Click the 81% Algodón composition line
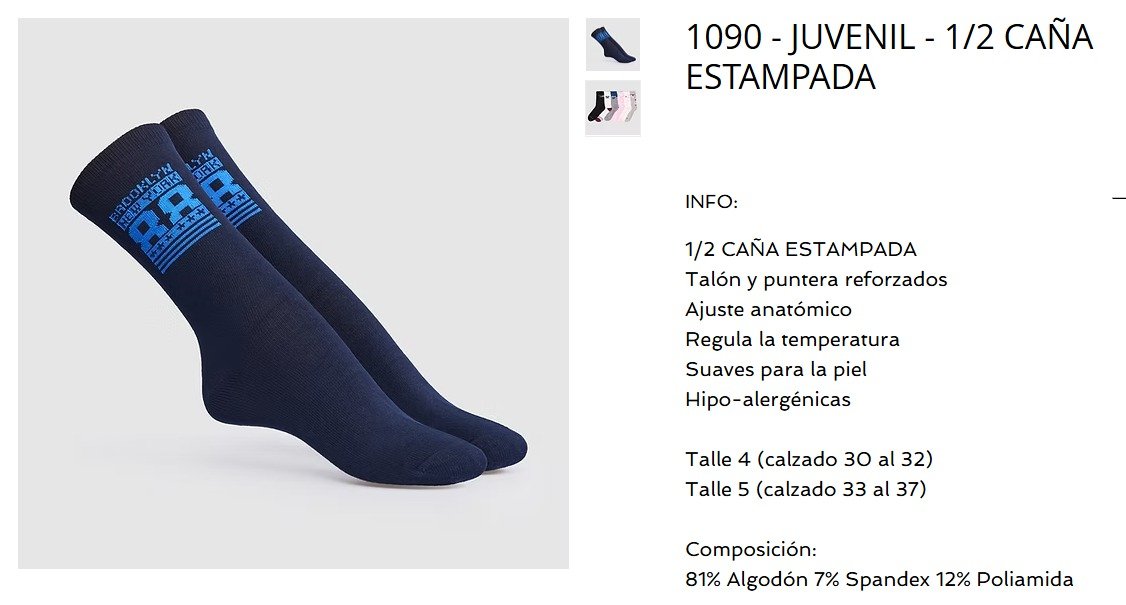The image size is (1126, 605). (879, 579)
